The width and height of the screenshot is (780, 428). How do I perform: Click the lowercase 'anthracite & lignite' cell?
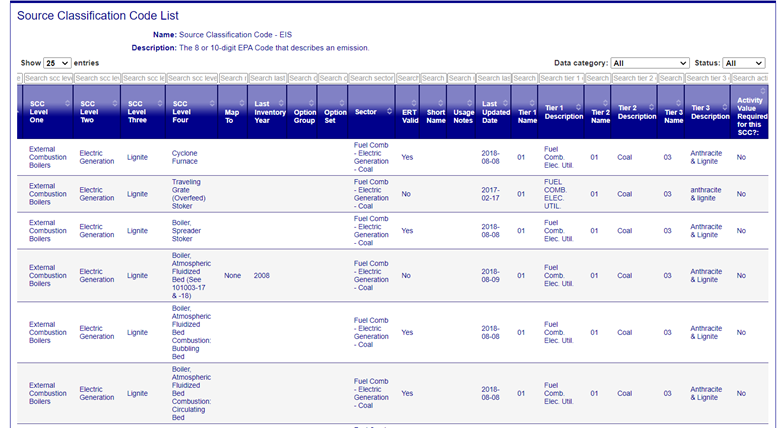(705, 194)
